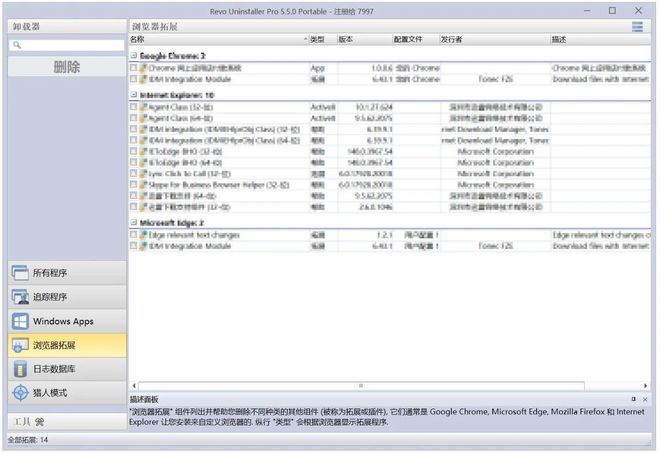This screenshot has width=660, height=453.
Task: Click icon of IEToEdge BHO (32-位) row
Action: pyautogui.click(x=143, y=152)
